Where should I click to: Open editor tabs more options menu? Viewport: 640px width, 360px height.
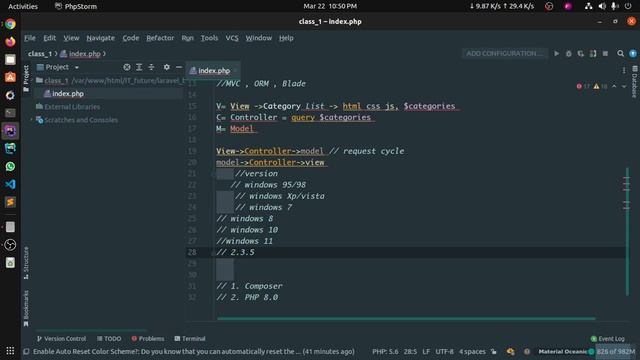tap(624, 70)
